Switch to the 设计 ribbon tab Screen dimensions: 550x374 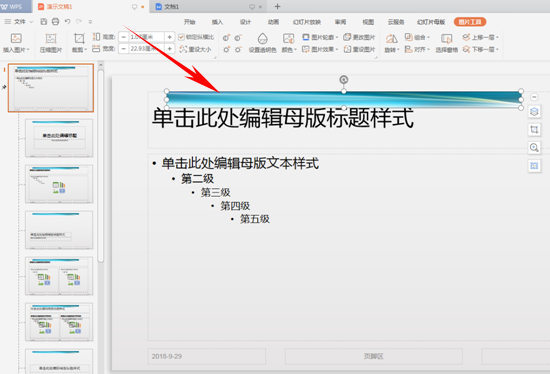(245, 22)
